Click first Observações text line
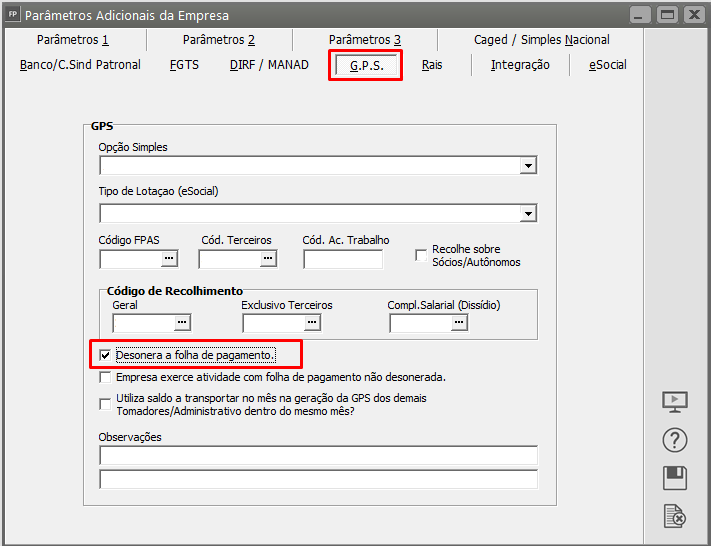711x546 pixels. click(319, 455)
